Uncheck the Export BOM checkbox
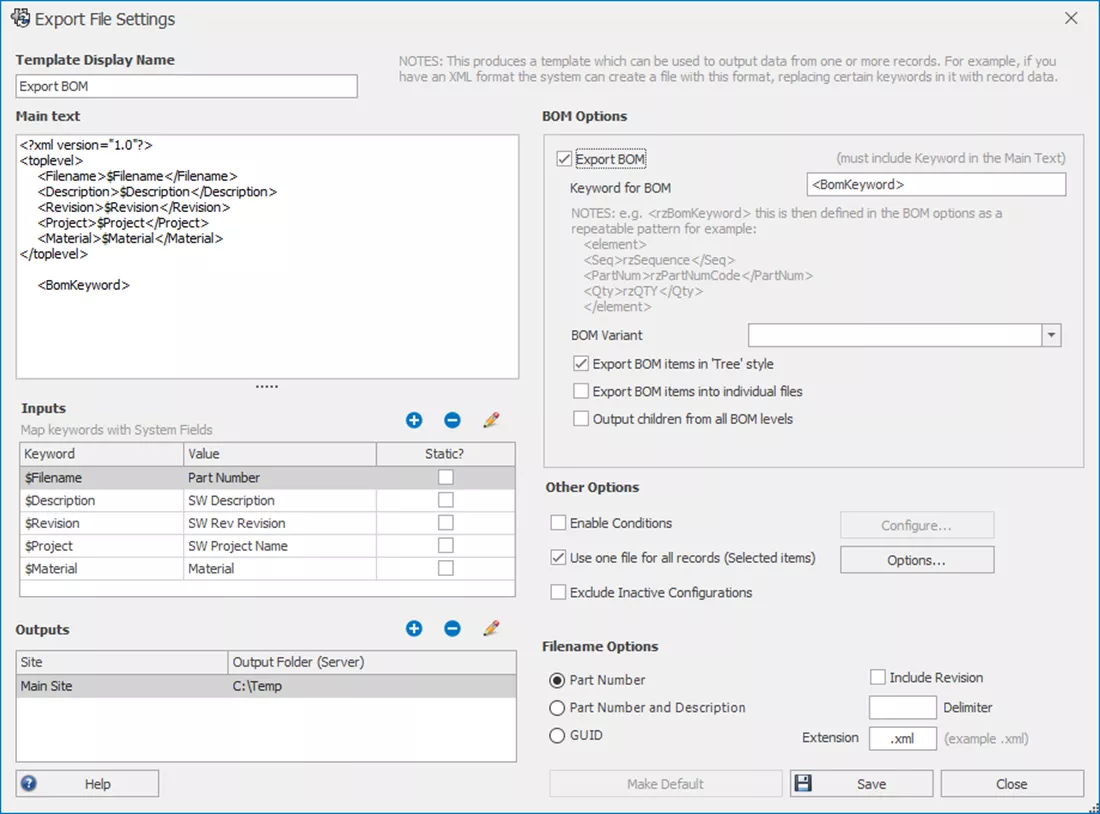The image size is (1100, 814). pyautogui.click(x=564, y=159)
